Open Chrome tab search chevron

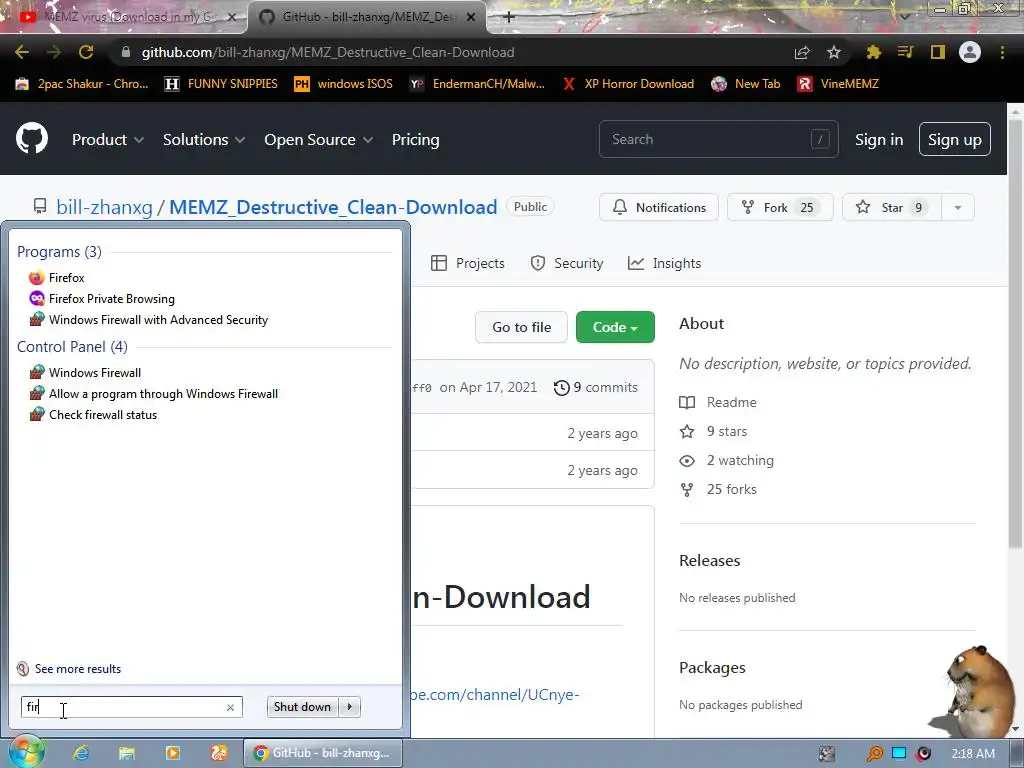(904, 18)
